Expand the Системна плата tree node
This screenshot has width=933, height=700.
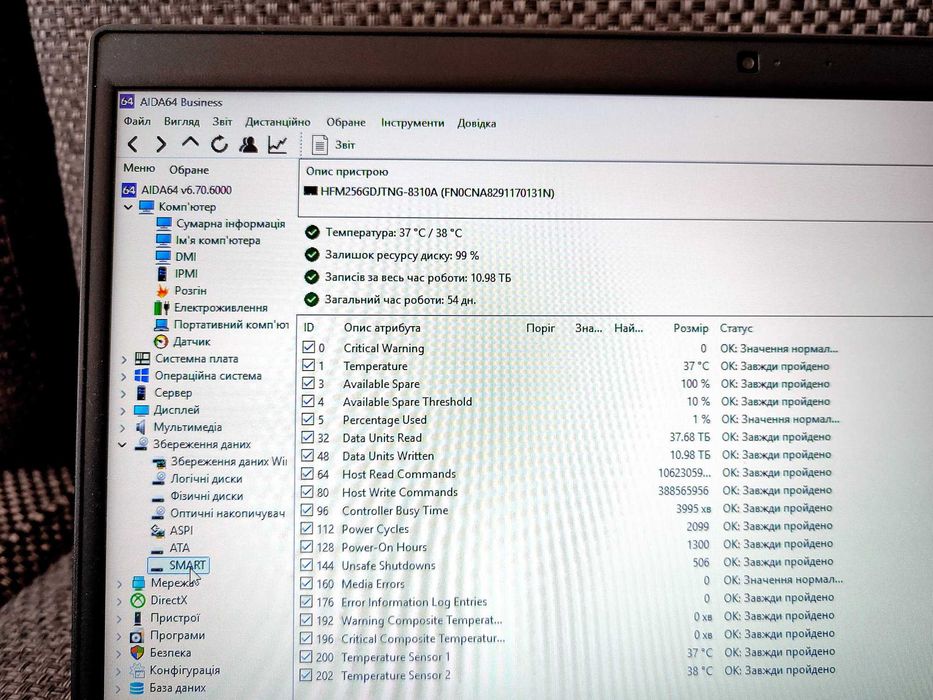124,360
